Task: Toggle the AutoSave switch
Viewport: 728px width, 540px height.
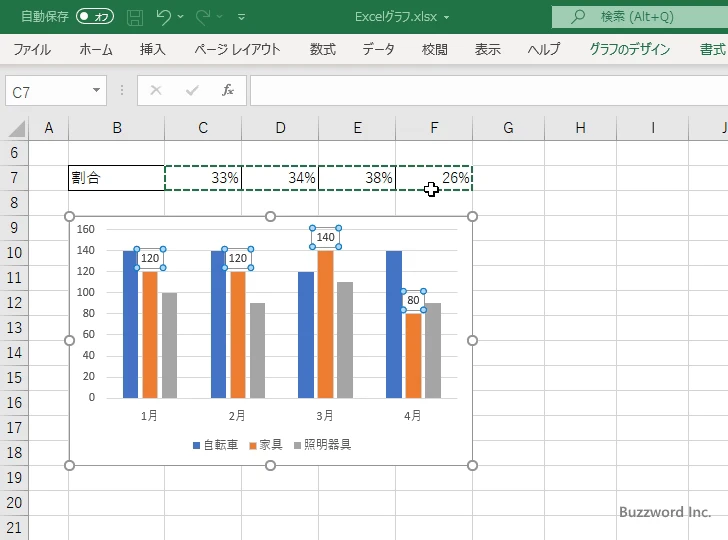Action: pyautogui.click(x=96, y=17)
